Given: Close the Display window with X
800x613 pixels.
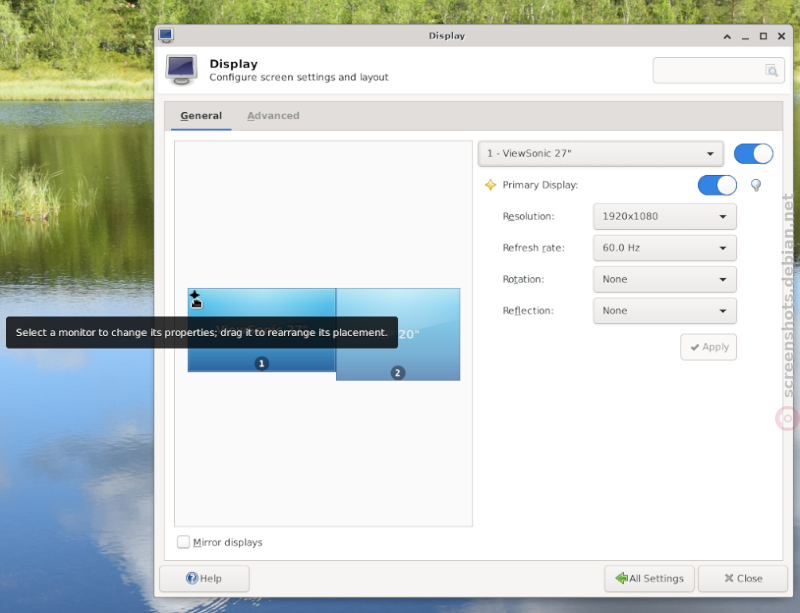Looking at the screenshot, I should (781, 36).
